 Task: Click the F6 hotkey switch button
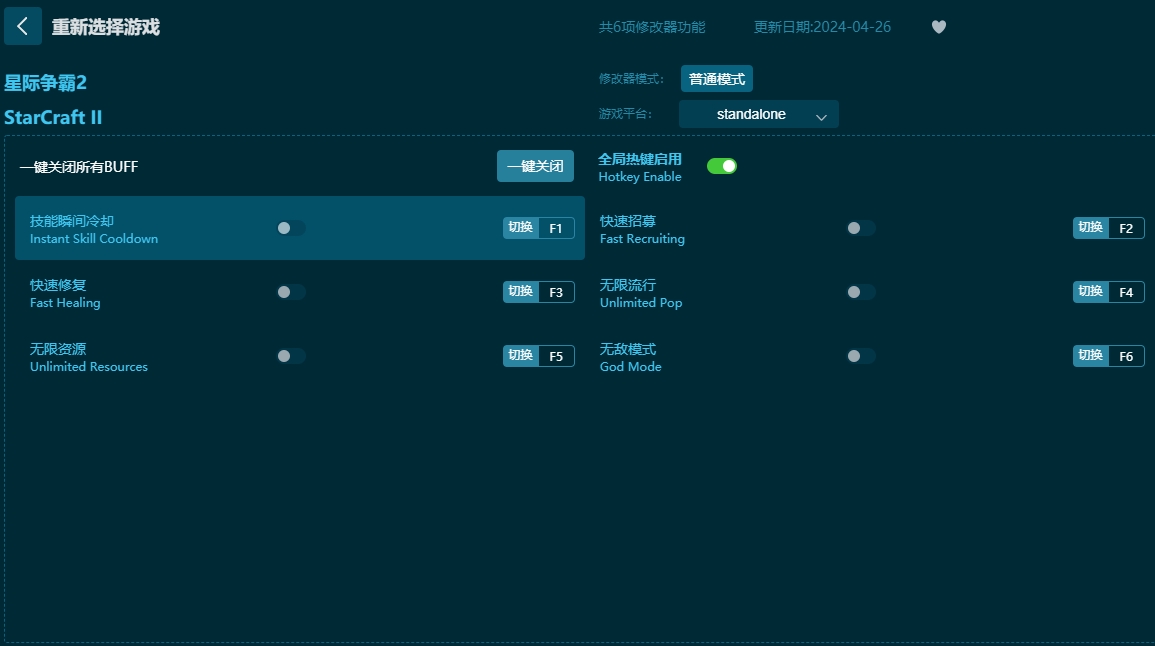click(1108, 356)
